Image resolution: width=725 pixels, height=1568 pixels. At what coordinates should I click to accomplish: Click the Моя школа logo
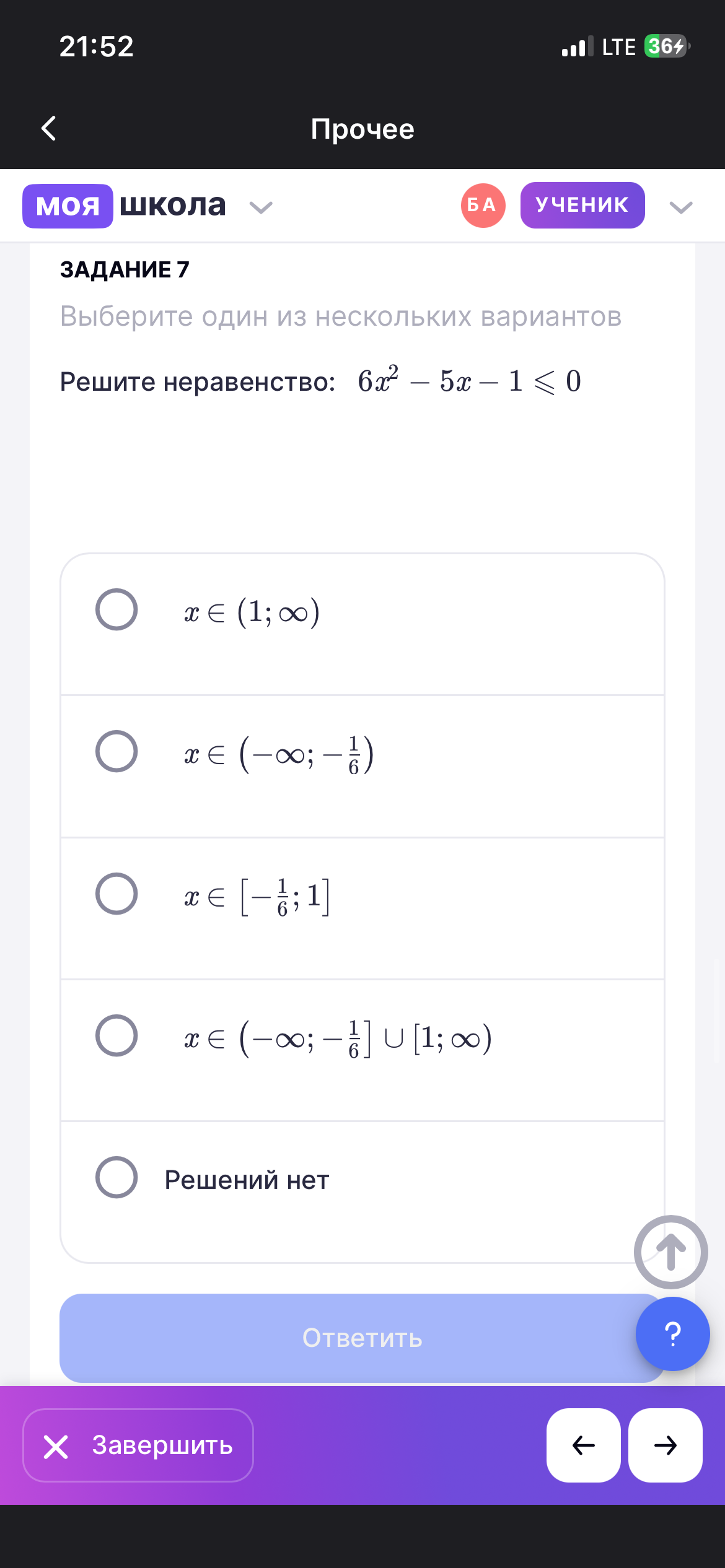[x=125, y=206]
